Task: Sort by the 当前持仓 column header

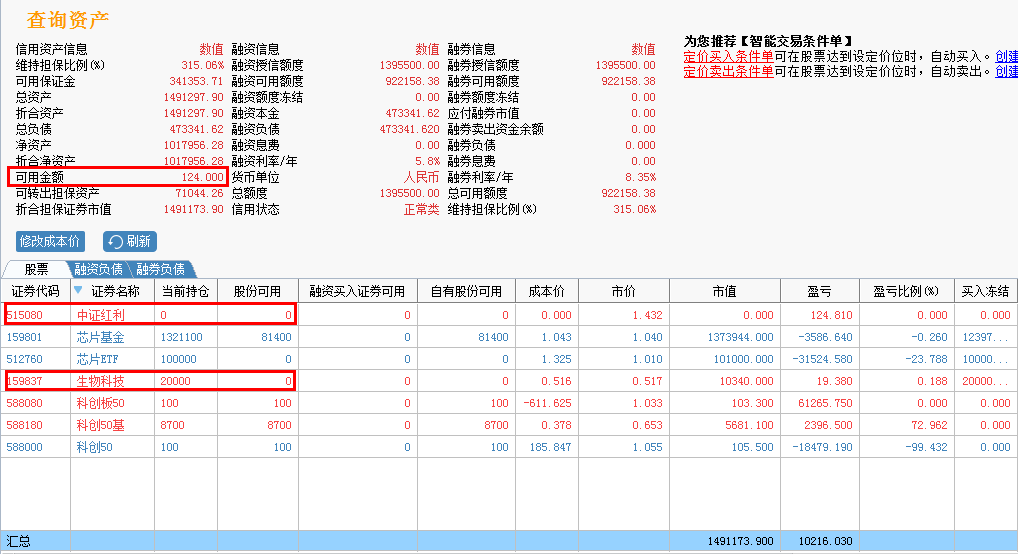Action: pos(186,291)
